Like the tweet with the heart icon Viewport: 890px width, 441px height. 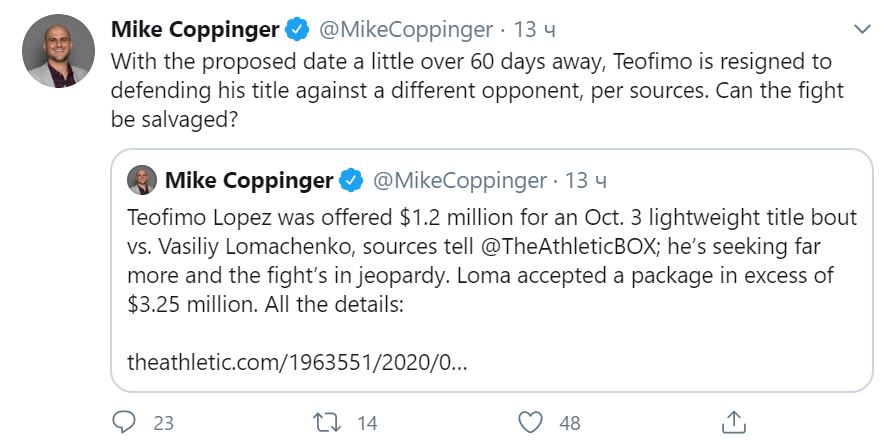coord(532,422)
